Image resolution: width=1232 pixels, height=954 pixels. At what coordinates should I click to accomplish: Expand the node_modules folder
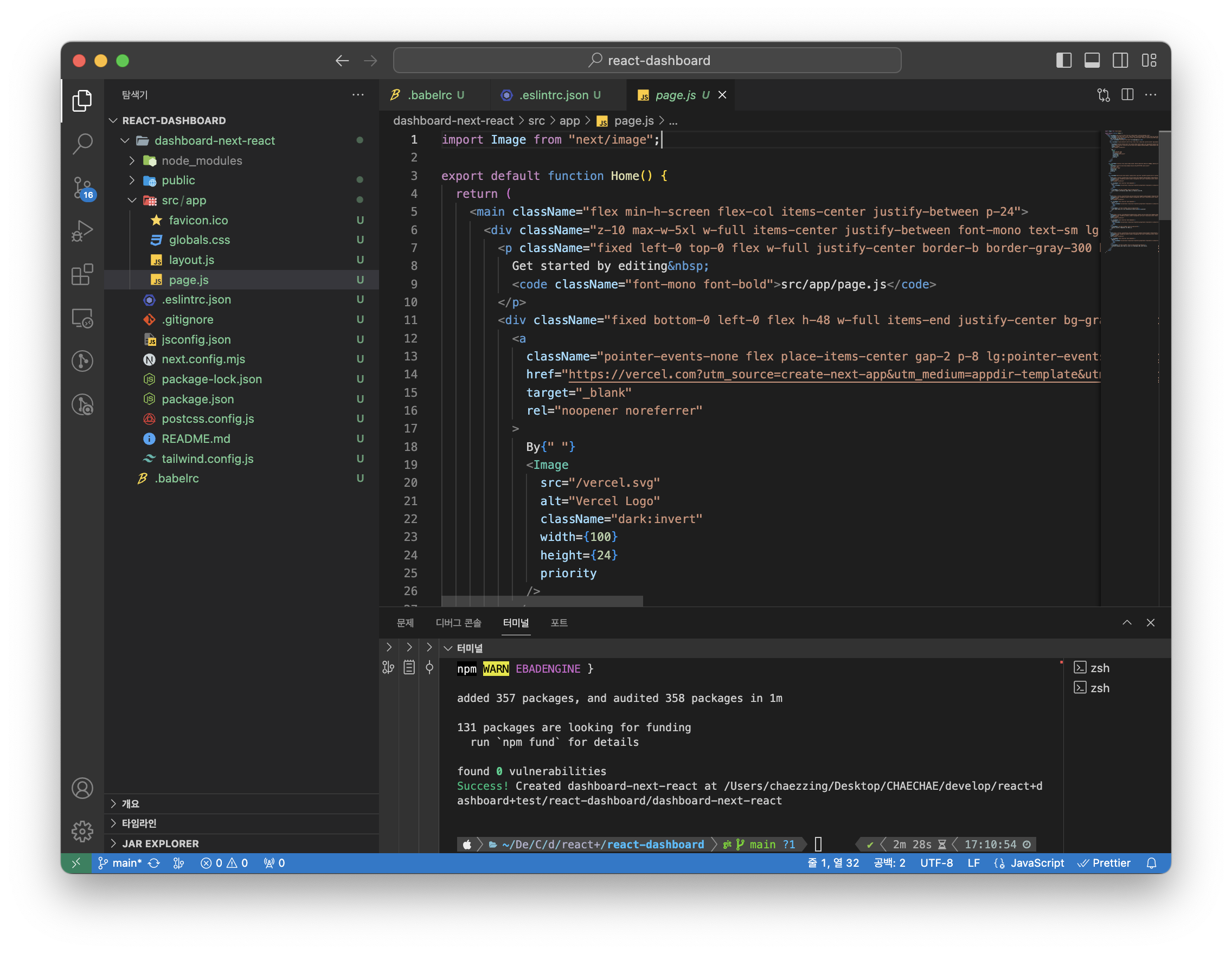pyautogui.click(x=132, y=160)
